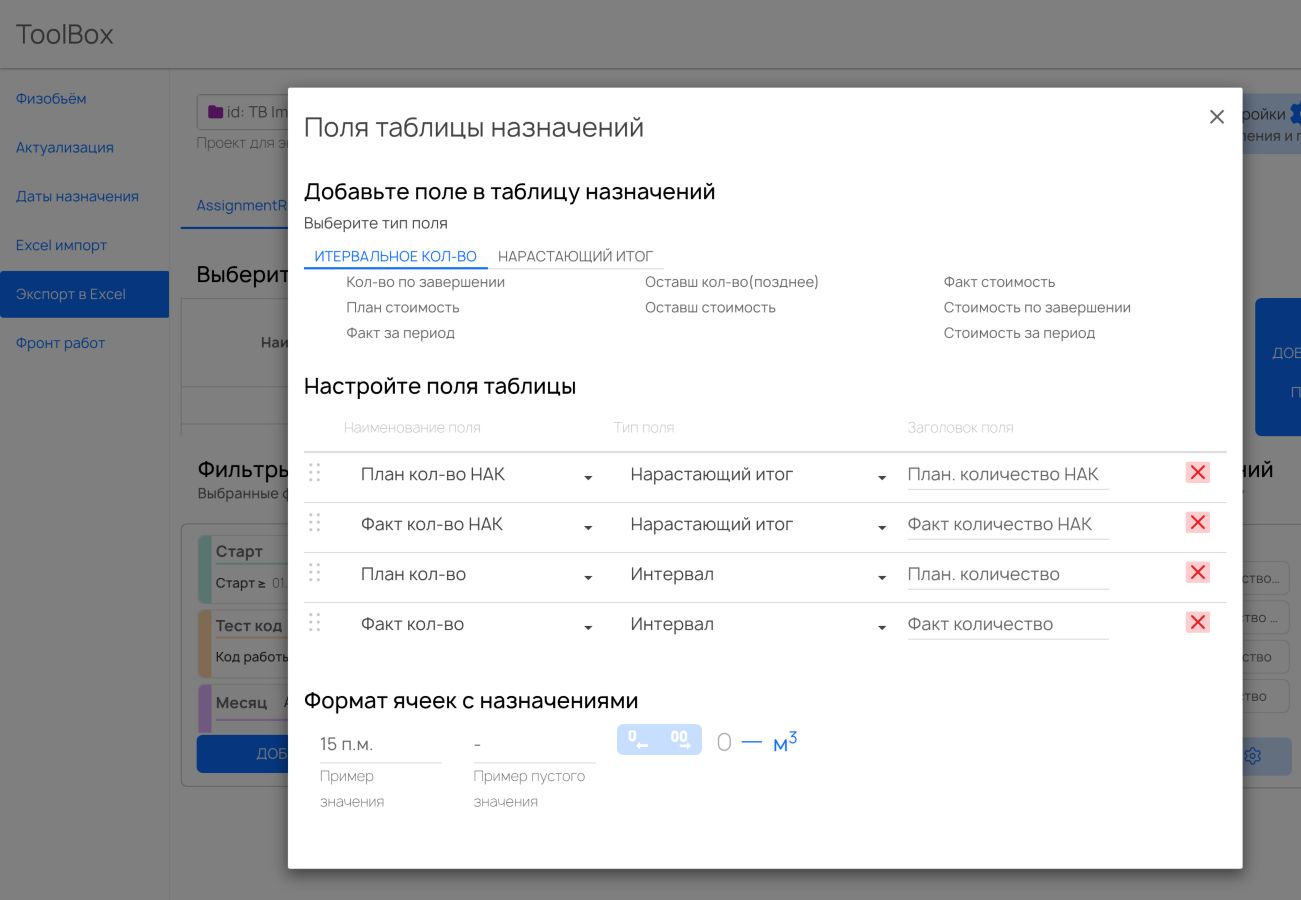
Task: Open 'Актуализация' in the sidebar
Action: click(65, 147)
